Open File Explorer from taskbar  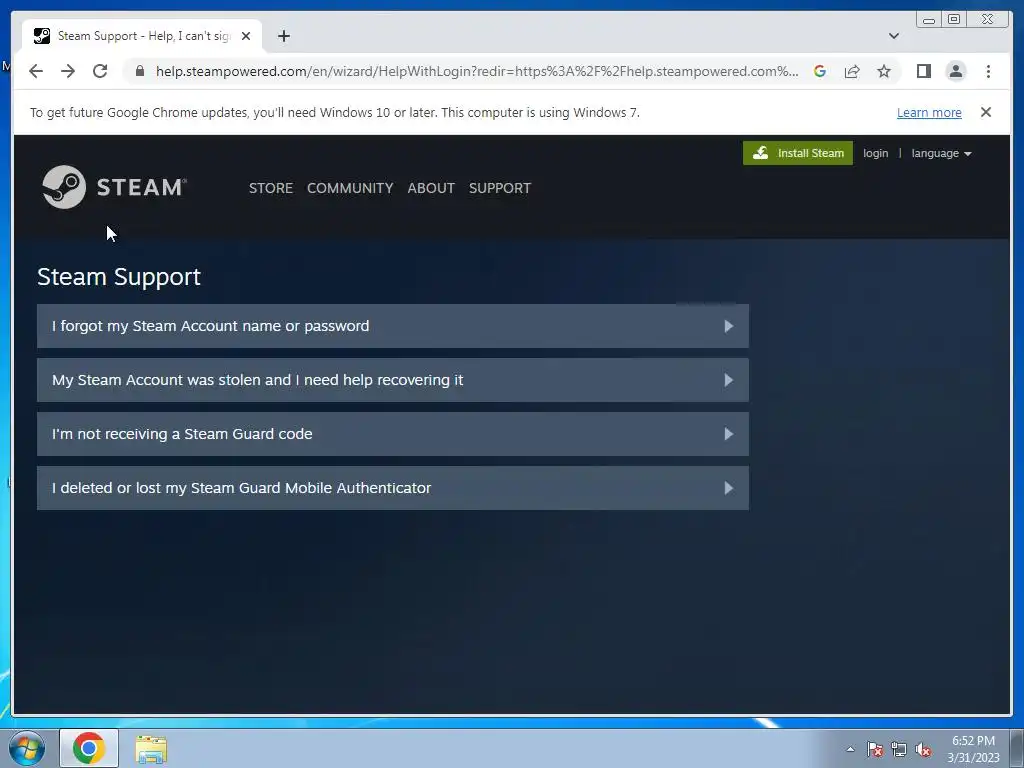pyautogui.click(x=151, y=748)
